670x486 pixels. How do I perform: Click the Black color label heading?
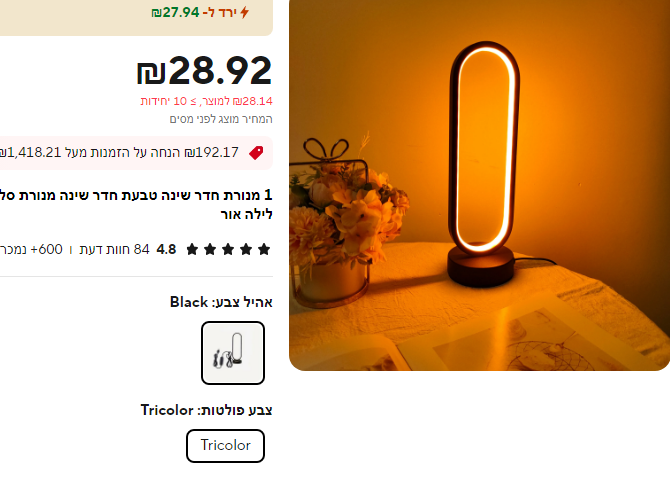pos(221,302)
